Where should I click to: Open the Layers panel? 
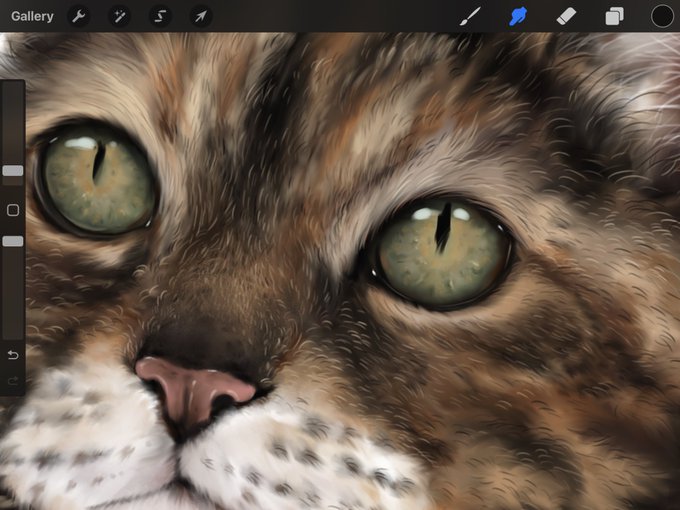click(615, 16)
